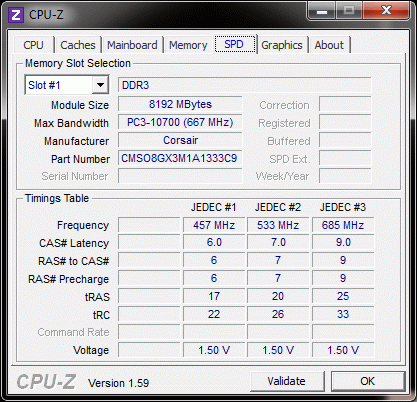Viewport: 417px width, 402px height.
Task: Click the Module Size label
Action: 80,105
